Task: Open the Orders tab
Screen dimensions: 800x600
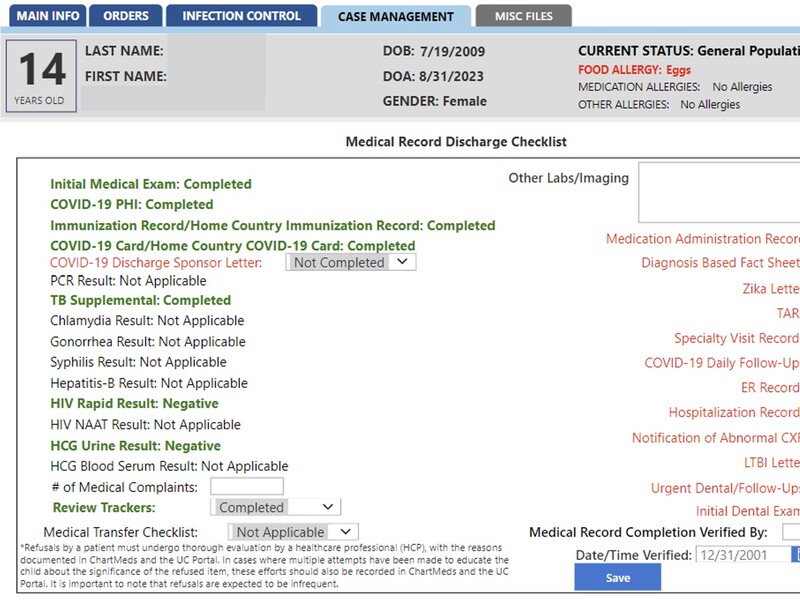Action: coord(125,16)
